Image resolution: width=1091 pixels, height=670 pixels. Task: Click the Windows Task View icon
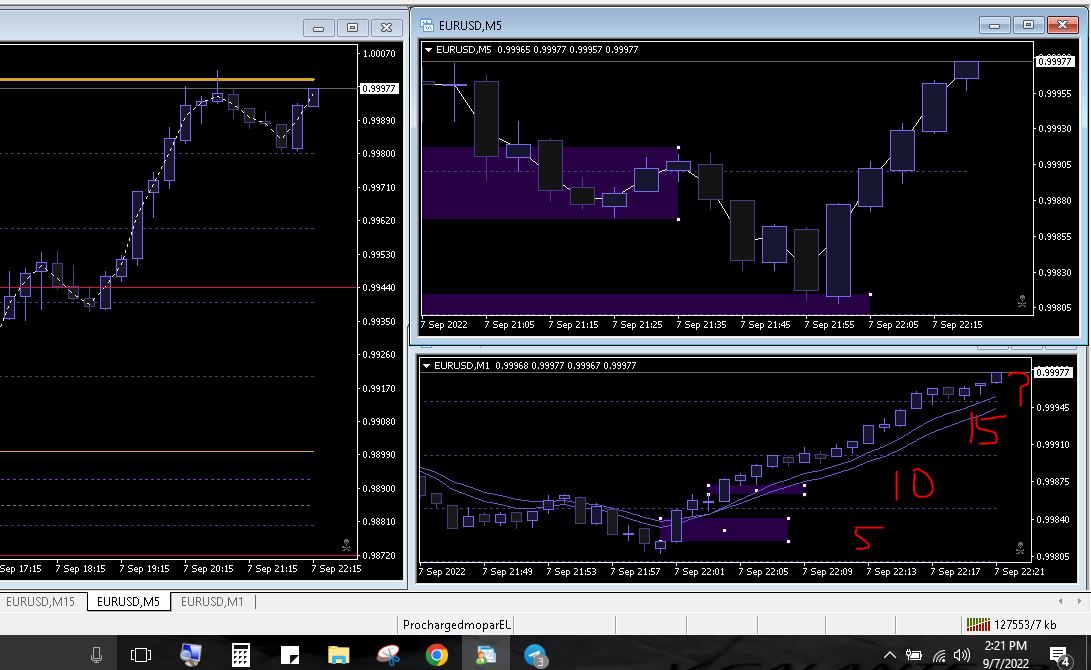pyautogui.click(x=141, y=655)
